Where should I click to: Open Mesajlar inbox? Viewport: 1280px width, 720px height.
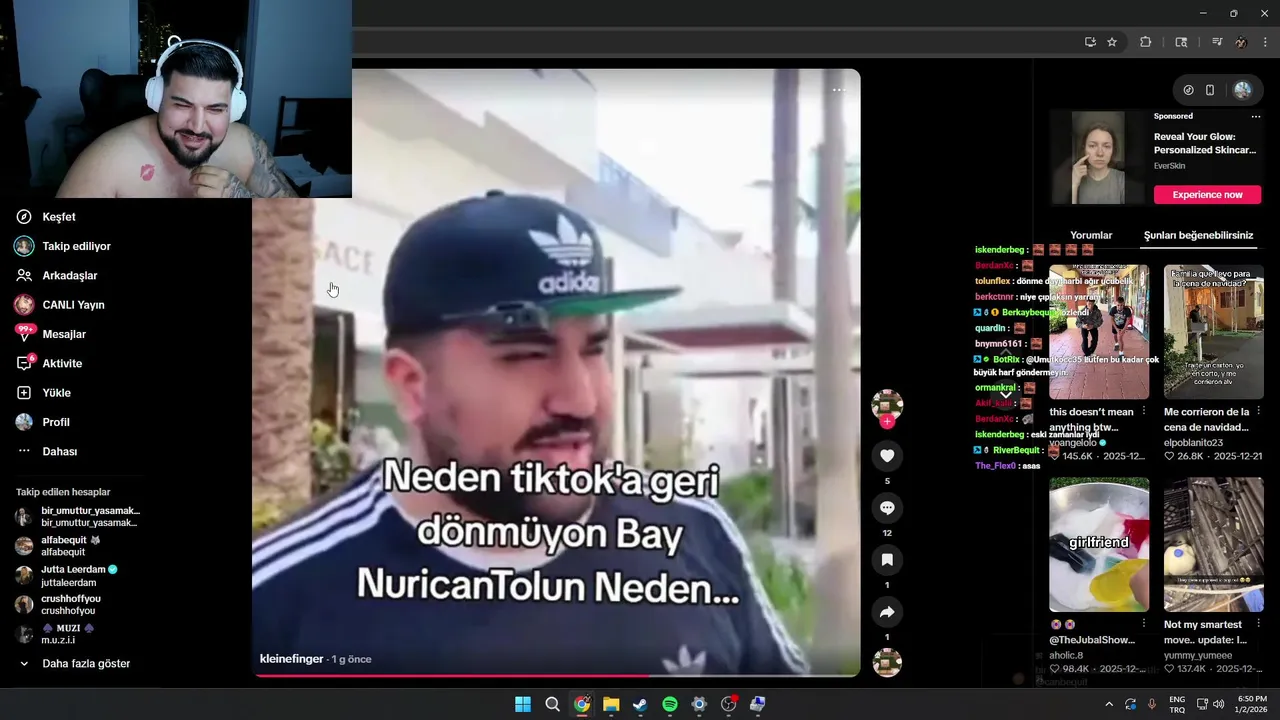click(50, 334)
